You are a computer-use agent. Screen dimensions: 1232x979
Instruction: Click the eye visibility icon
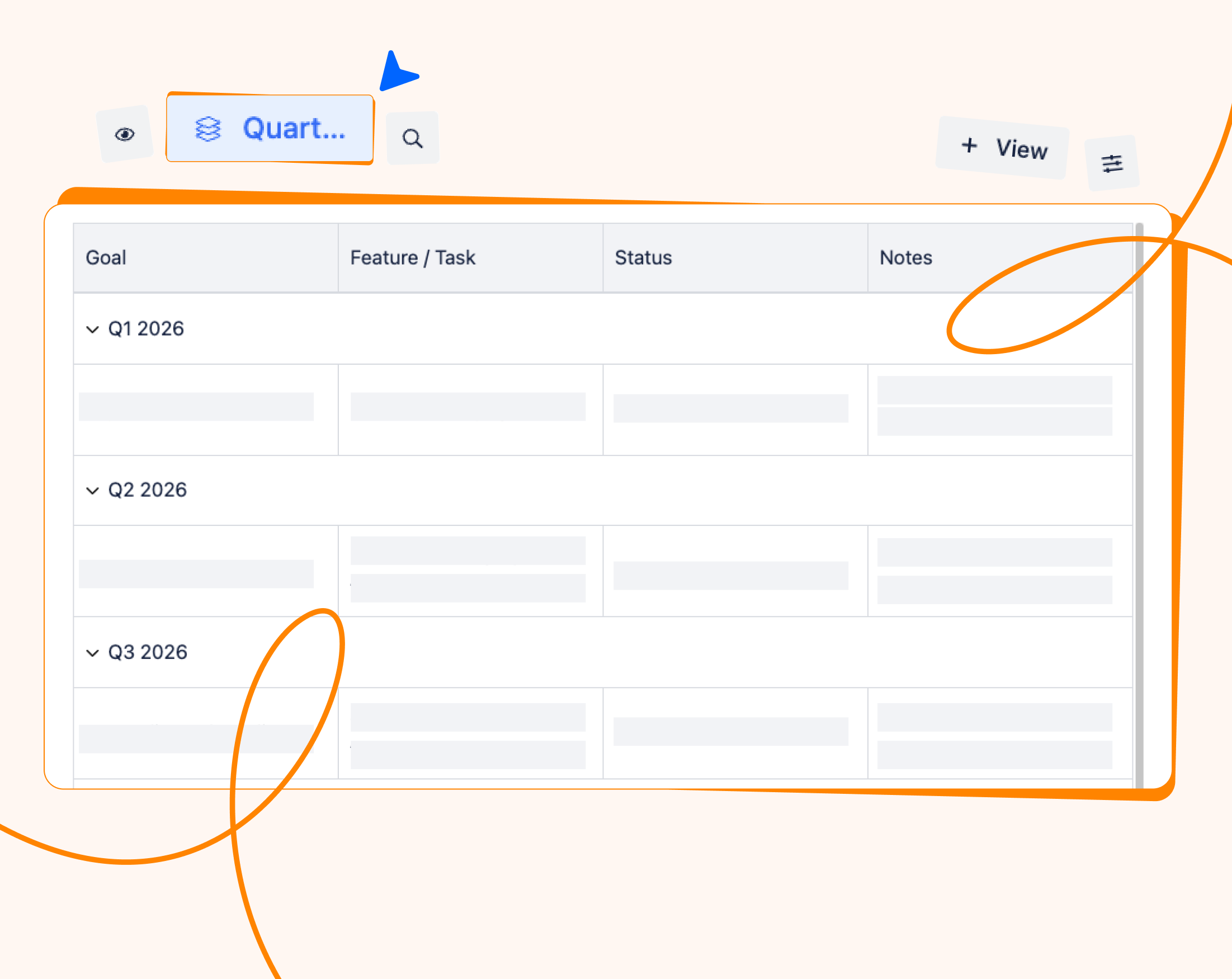tap(125, 134)
